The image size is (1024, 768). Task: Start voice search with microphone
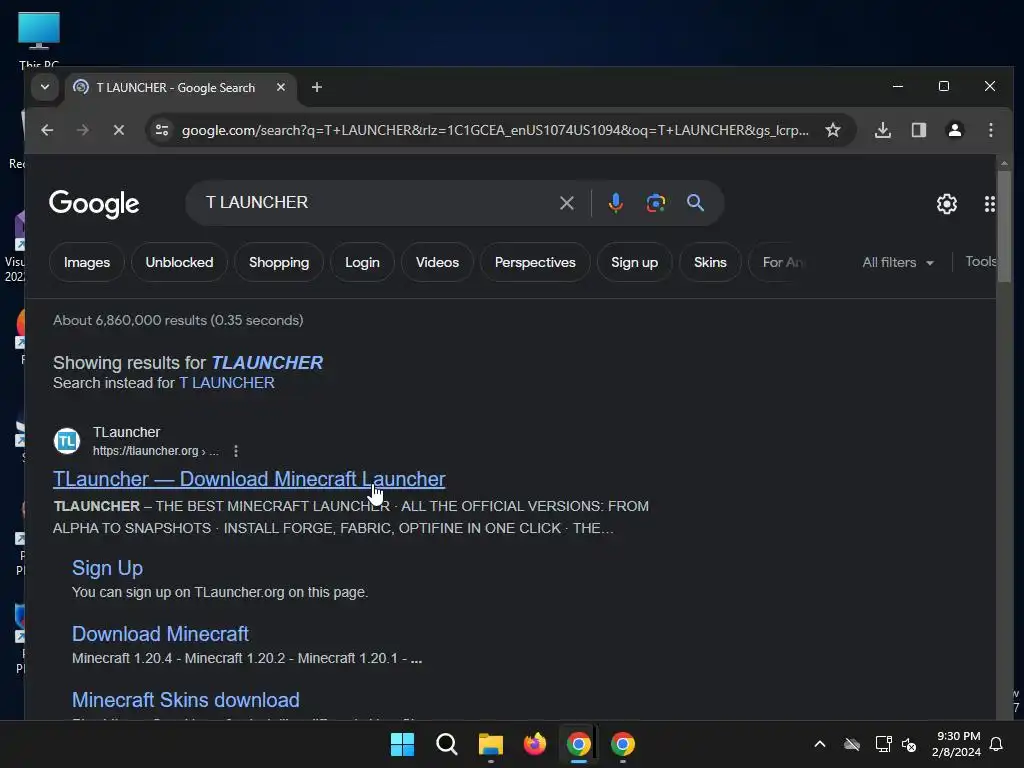pyautogui.click(x=615, y=203)
